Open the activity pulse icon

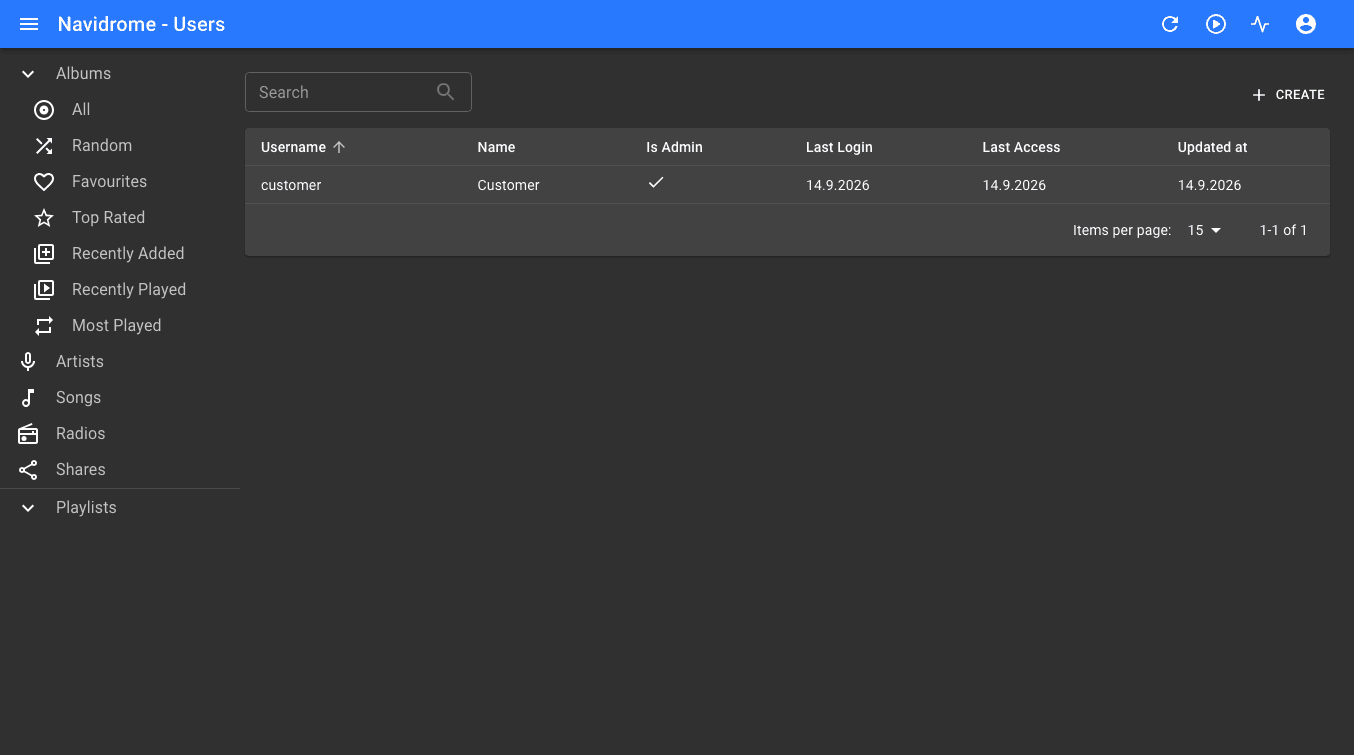(1260, 24)
